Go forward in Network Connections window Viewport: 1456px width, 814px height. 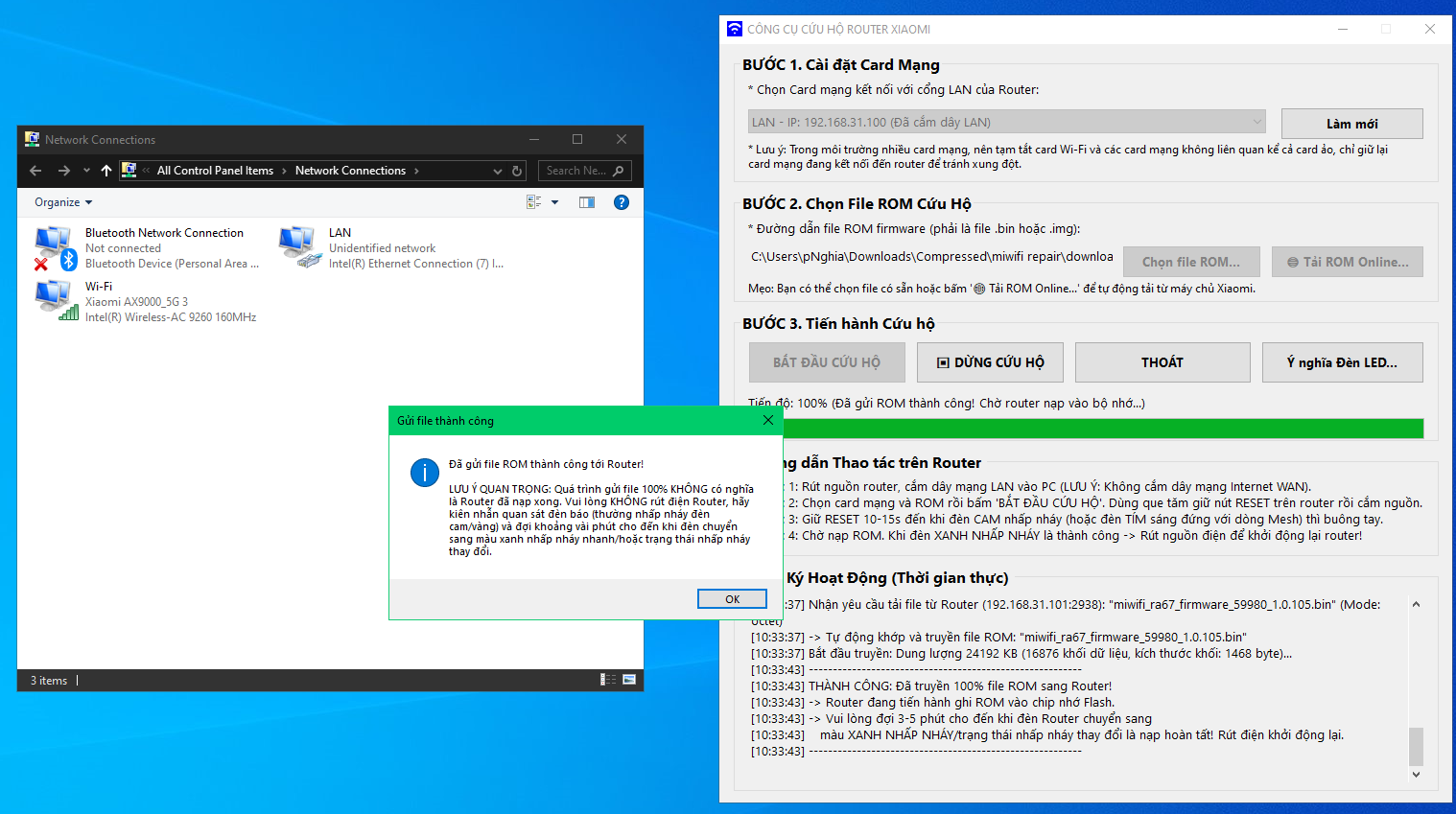coord(64,171)
